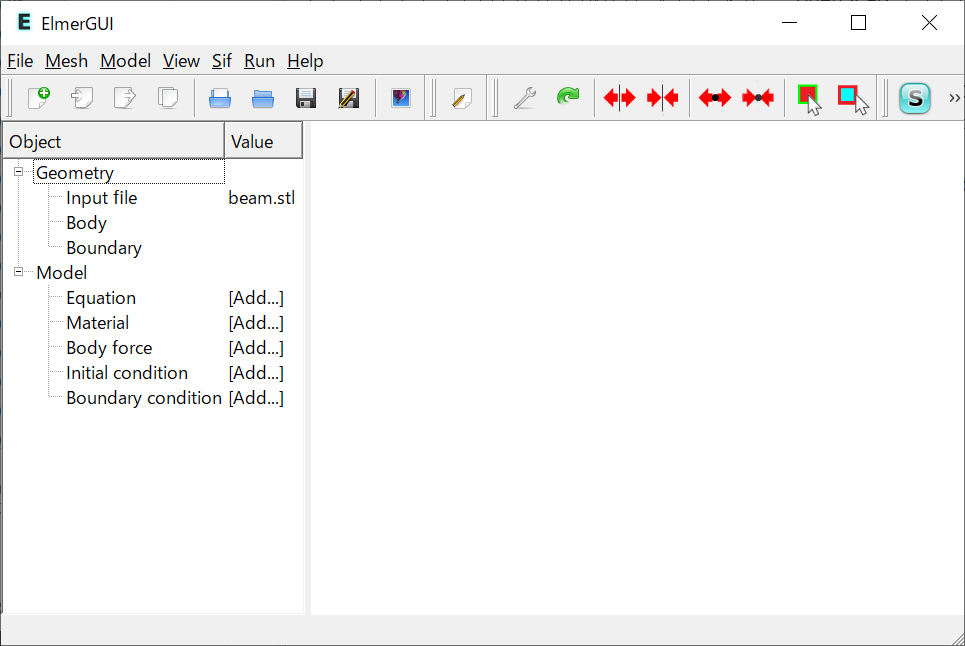Select the Boundary condition tree item

pyautogui.click(x=144, y=398)
